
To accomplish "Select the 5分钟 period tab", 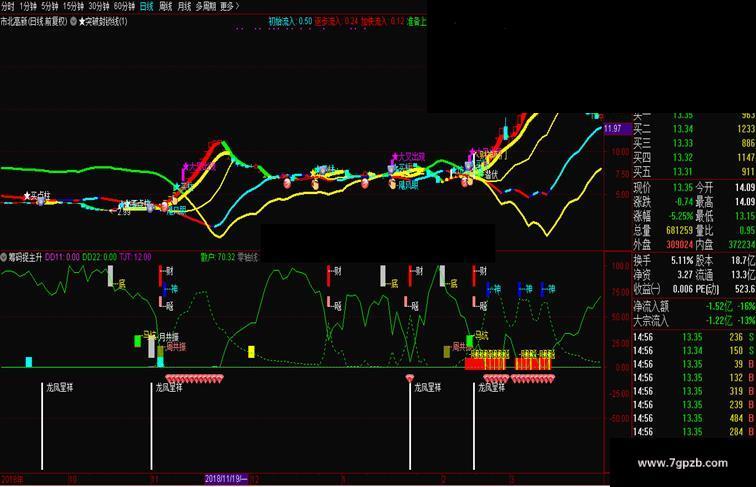I will 49,6.
